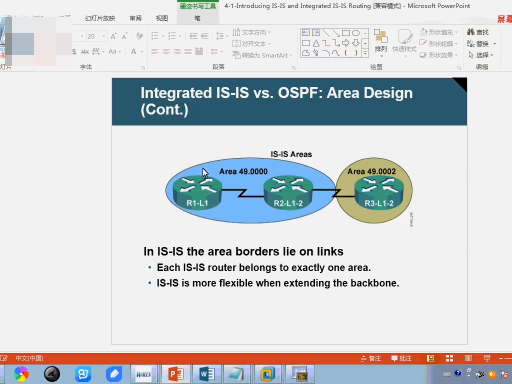The image size is (512, 384).
Task: Toggle the Notes (备注) pane in status bar
Action: pos(371,358)
